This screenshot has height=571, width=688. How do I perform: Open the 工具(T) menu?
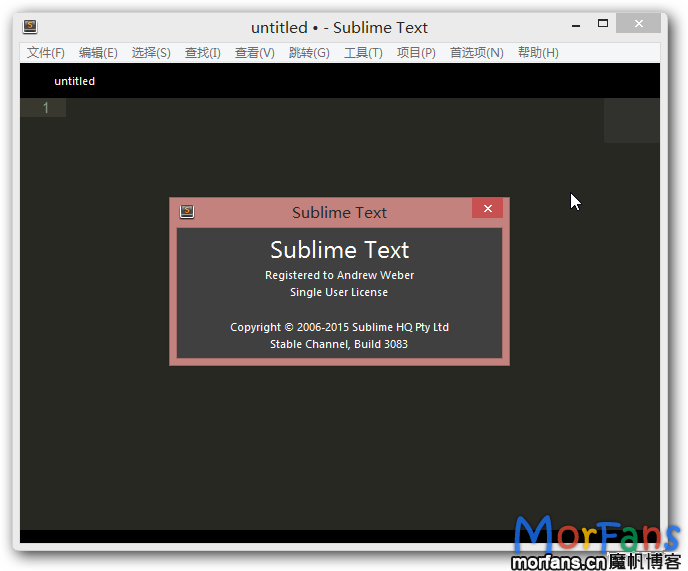pos(363,53)
